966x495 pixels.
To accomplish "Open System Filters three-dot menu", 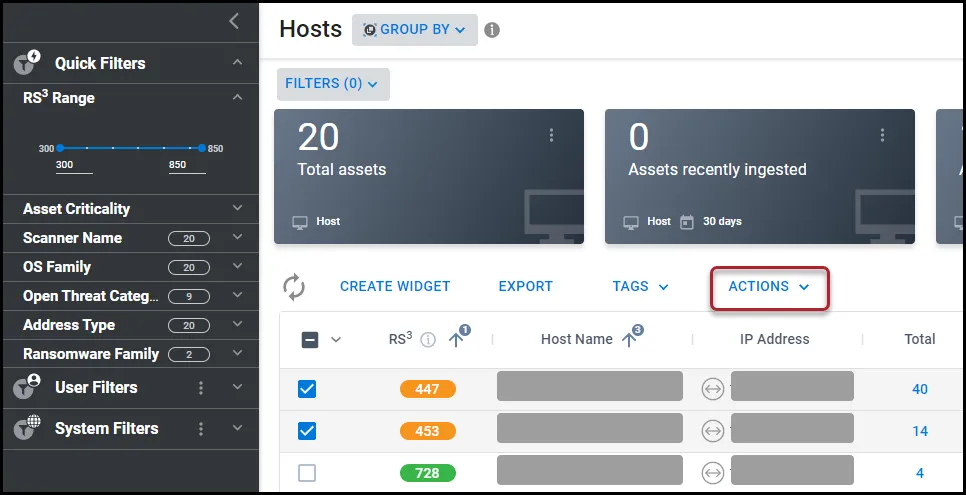I will 201,428.
